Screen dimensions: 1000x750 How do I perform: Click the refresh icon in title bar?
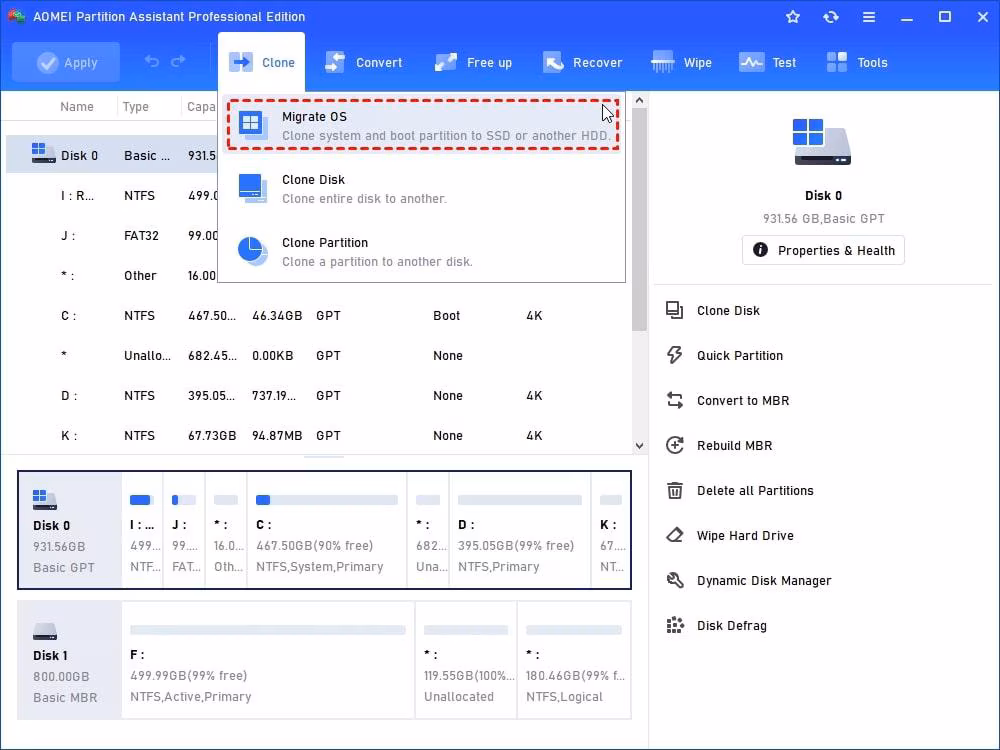tap(830, 17)
